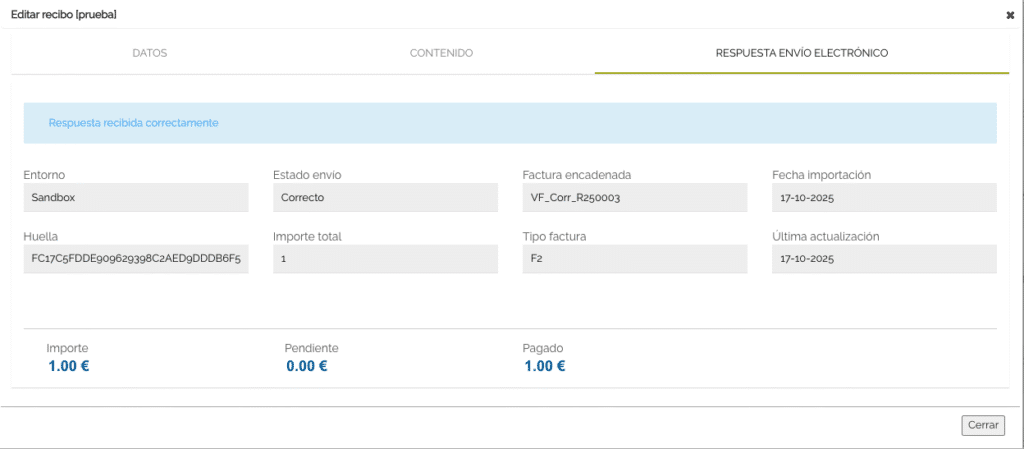1024x449 pixels.
Task: Select the RESPUESTA ENVÍO ELECTRÓNICO tab
Action: click(x=801, y=53)
